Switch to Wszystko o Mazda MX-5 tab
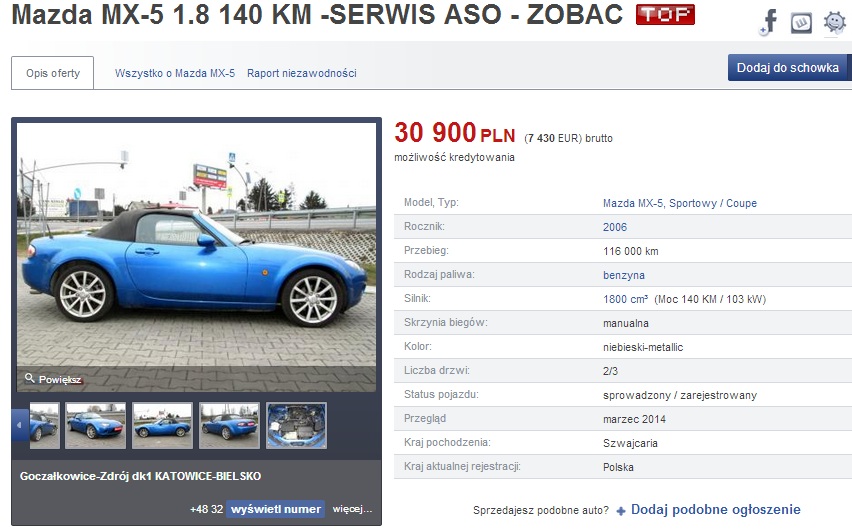Viewport: 852px width, 532px height. click(x=174, y=73)
